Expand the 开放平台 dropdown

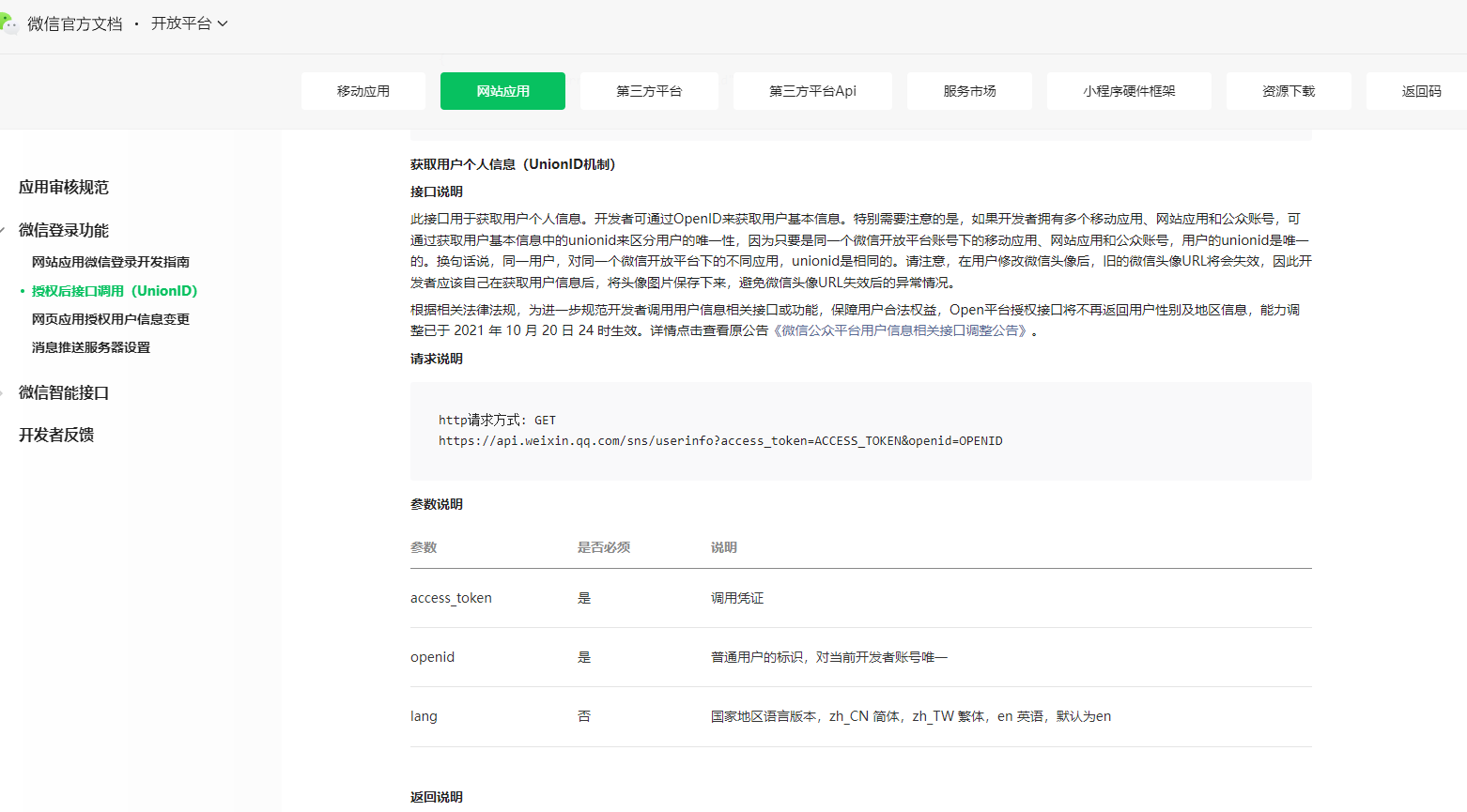[x=189, y=23]
